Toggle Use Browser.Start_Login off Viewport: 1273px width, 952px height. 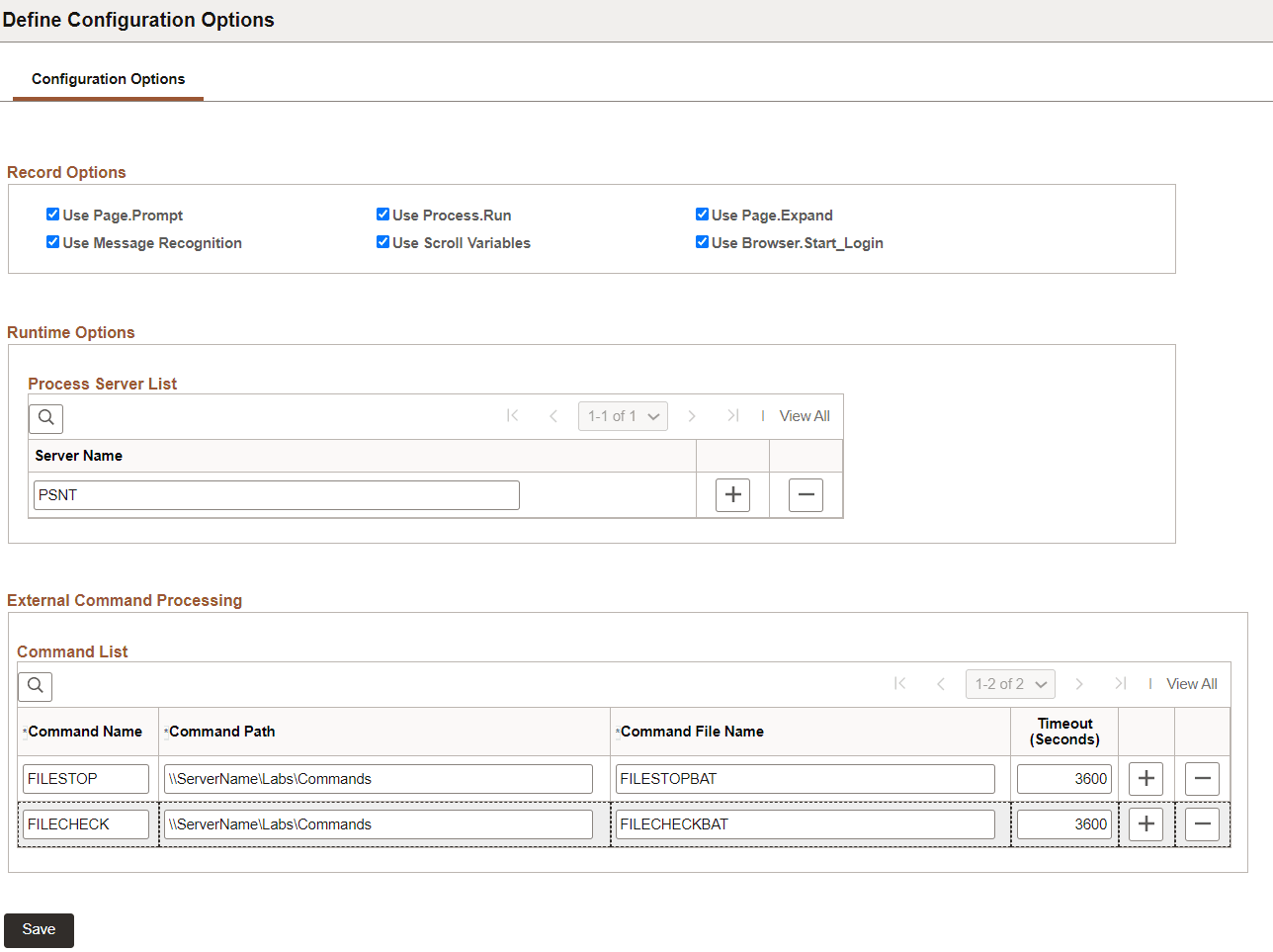[x=702, y=241]
